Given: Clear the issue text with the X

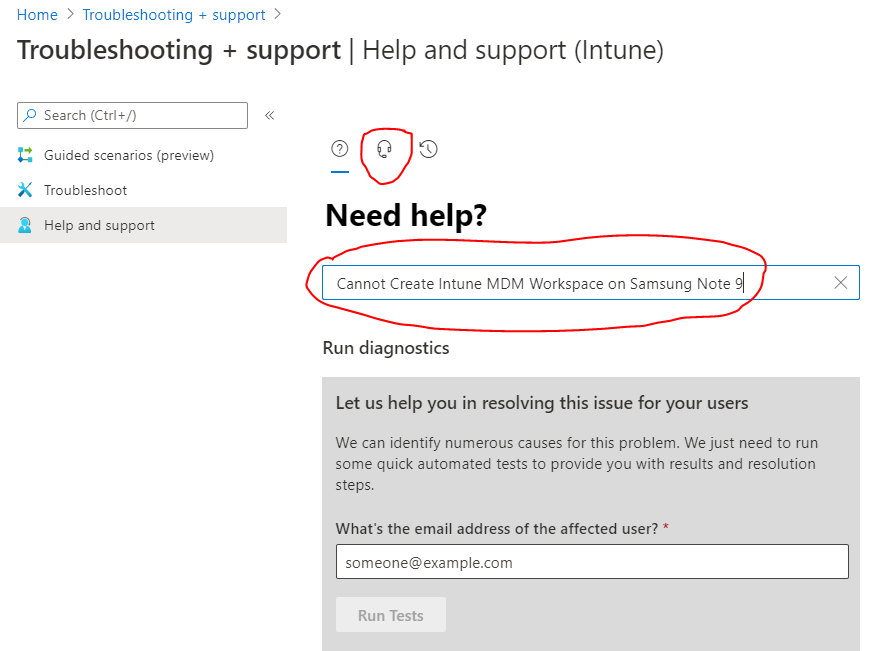Looking at the screenshot, I should [841, 282].
